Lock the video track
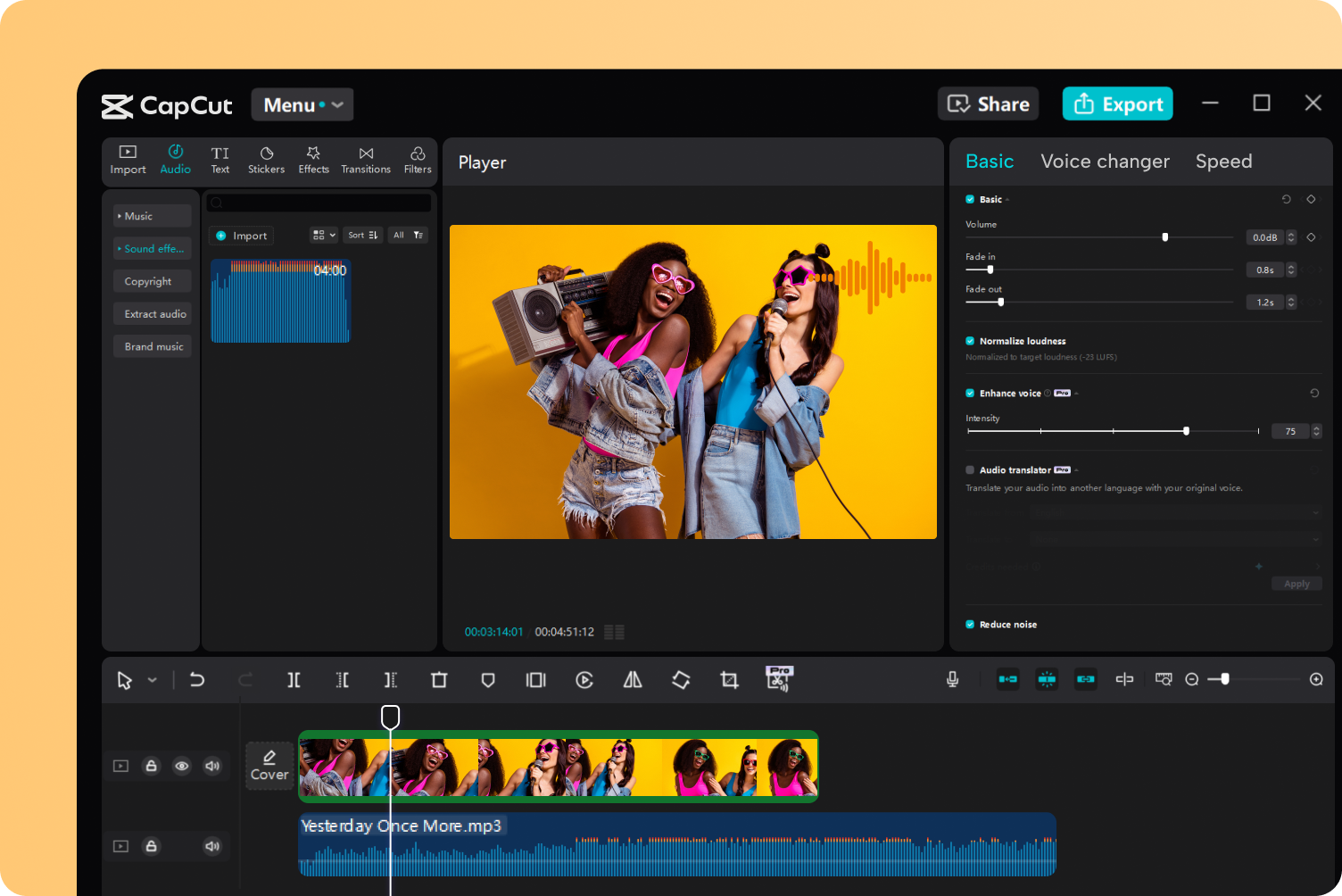This screenshot has height=896, width=1342. 152,766
